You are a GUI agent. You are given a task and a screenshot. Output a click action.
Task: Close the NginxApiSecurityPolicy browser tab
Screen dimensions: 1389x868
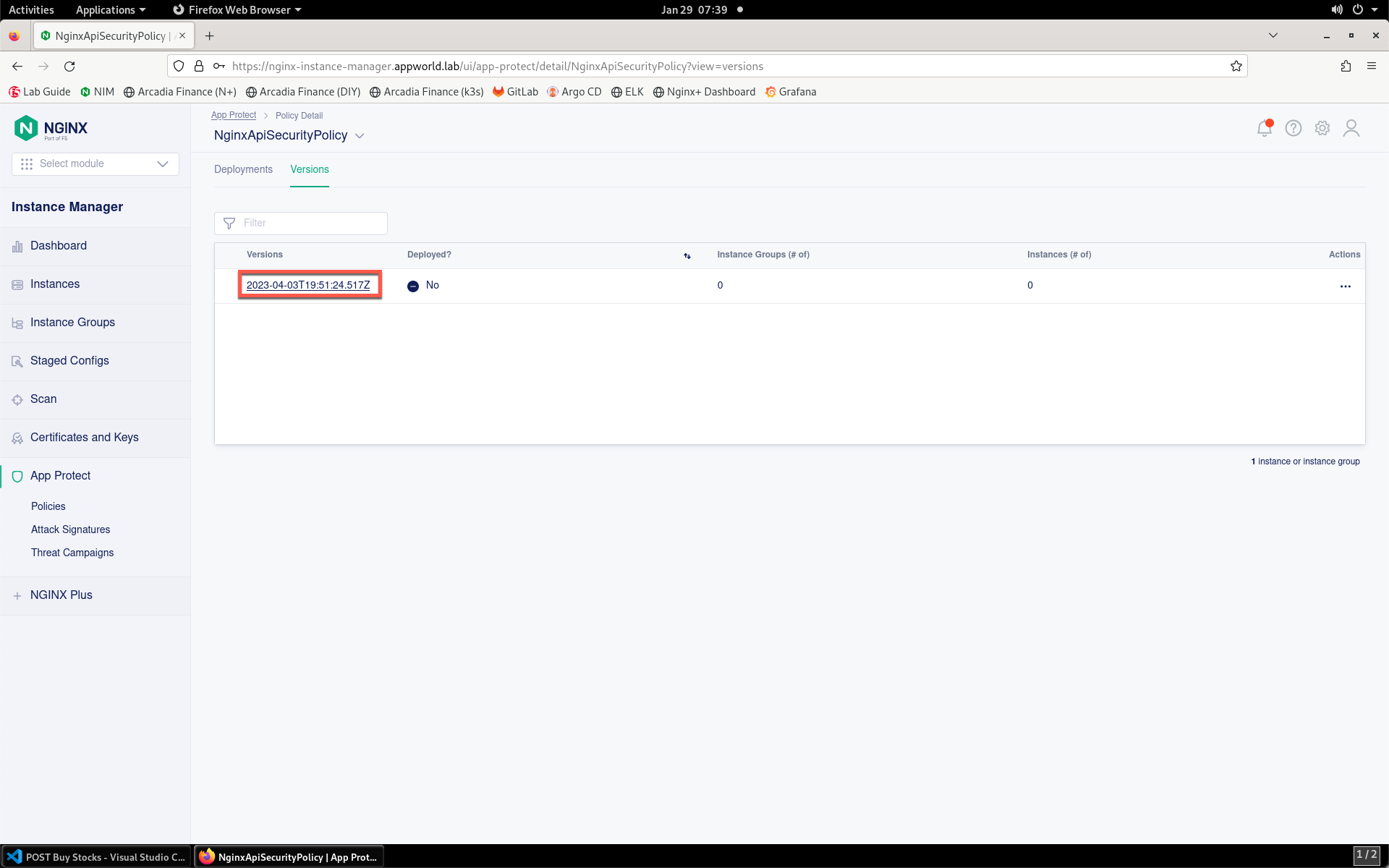click(x=182, y=35)
